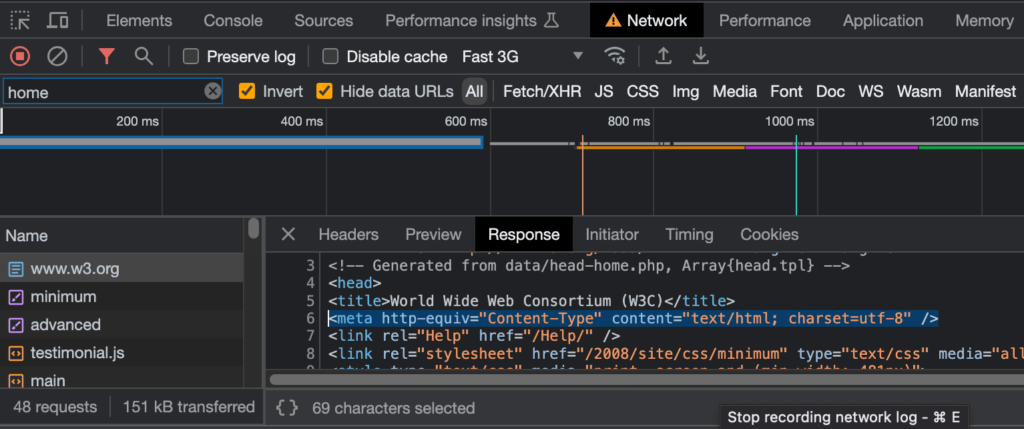Clear the filter text with X icon
Image resolution: width=1024 pixels, height=429 pixels.
pos(212,91)
